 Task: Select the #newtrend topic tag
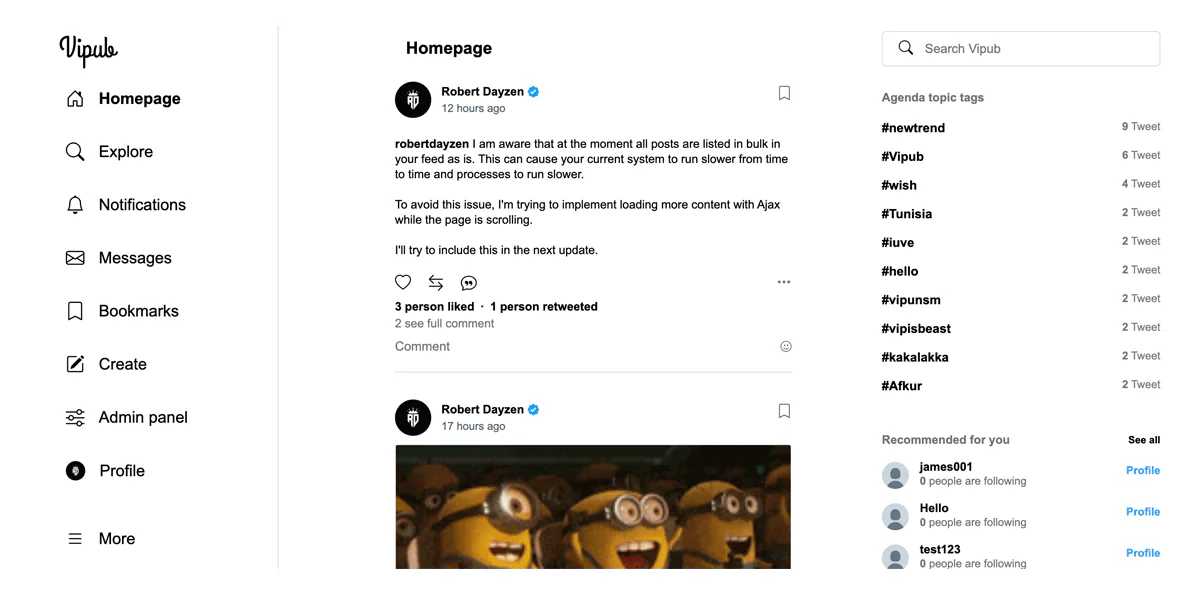point(913,128)
